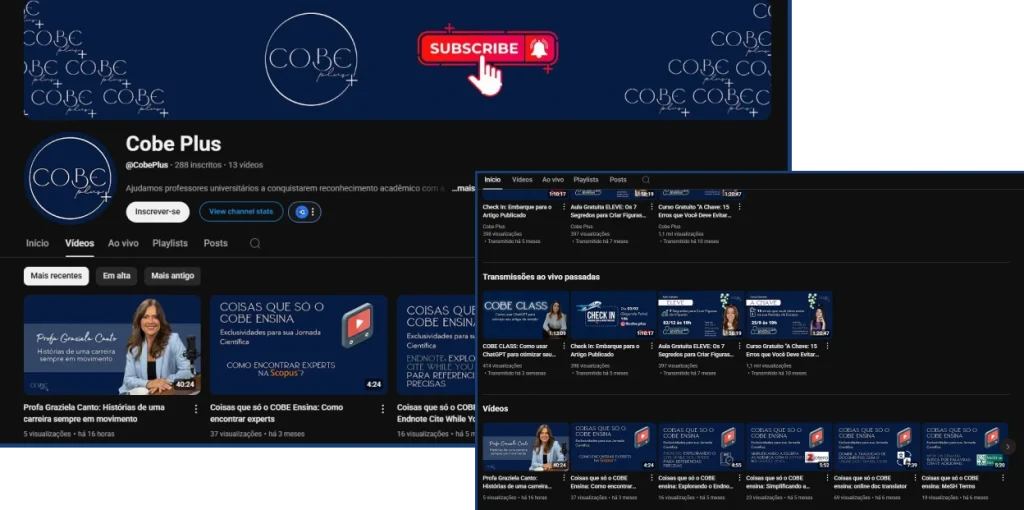Open 'Transmissões ao vivo passadas' section heading
Image resolution: width=1024 pixels, height=510 pixels.
click(x=541, y=277)
